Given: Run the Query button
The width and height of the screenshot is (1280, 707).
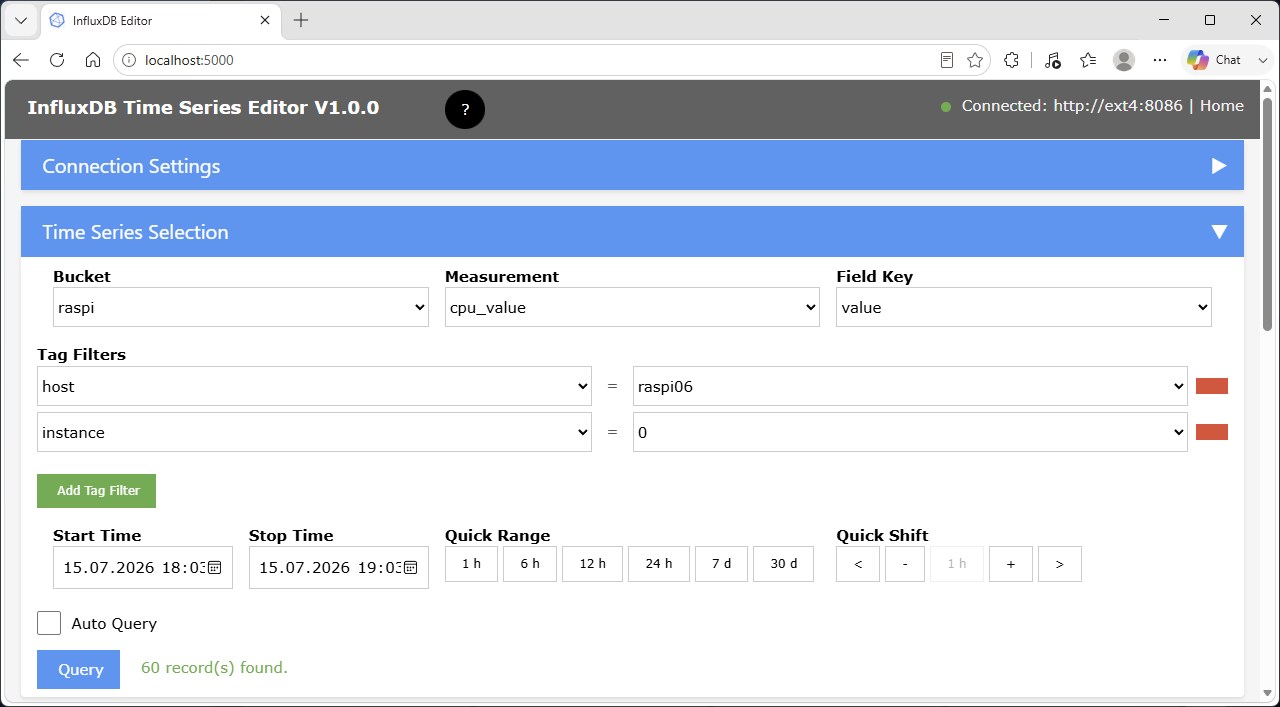Looking at the screenshot, I should point(78,670).
